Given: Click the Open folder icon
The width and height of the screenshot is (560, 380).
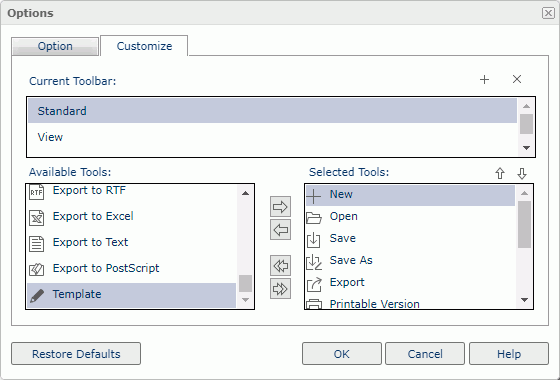Looking at the screenshot, I should coord(314,218).
